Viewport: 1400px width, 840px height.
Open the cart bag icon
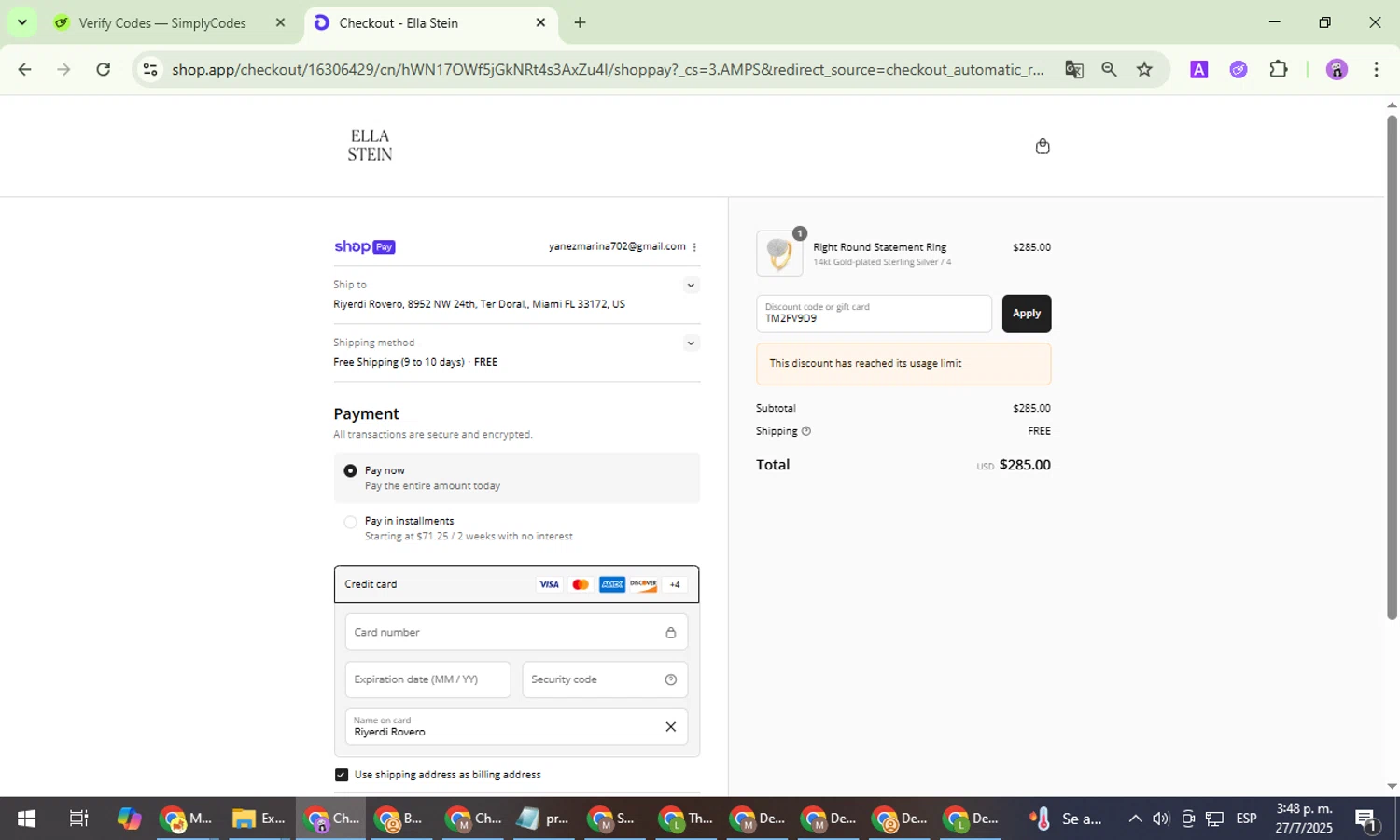click(1043, 146)
